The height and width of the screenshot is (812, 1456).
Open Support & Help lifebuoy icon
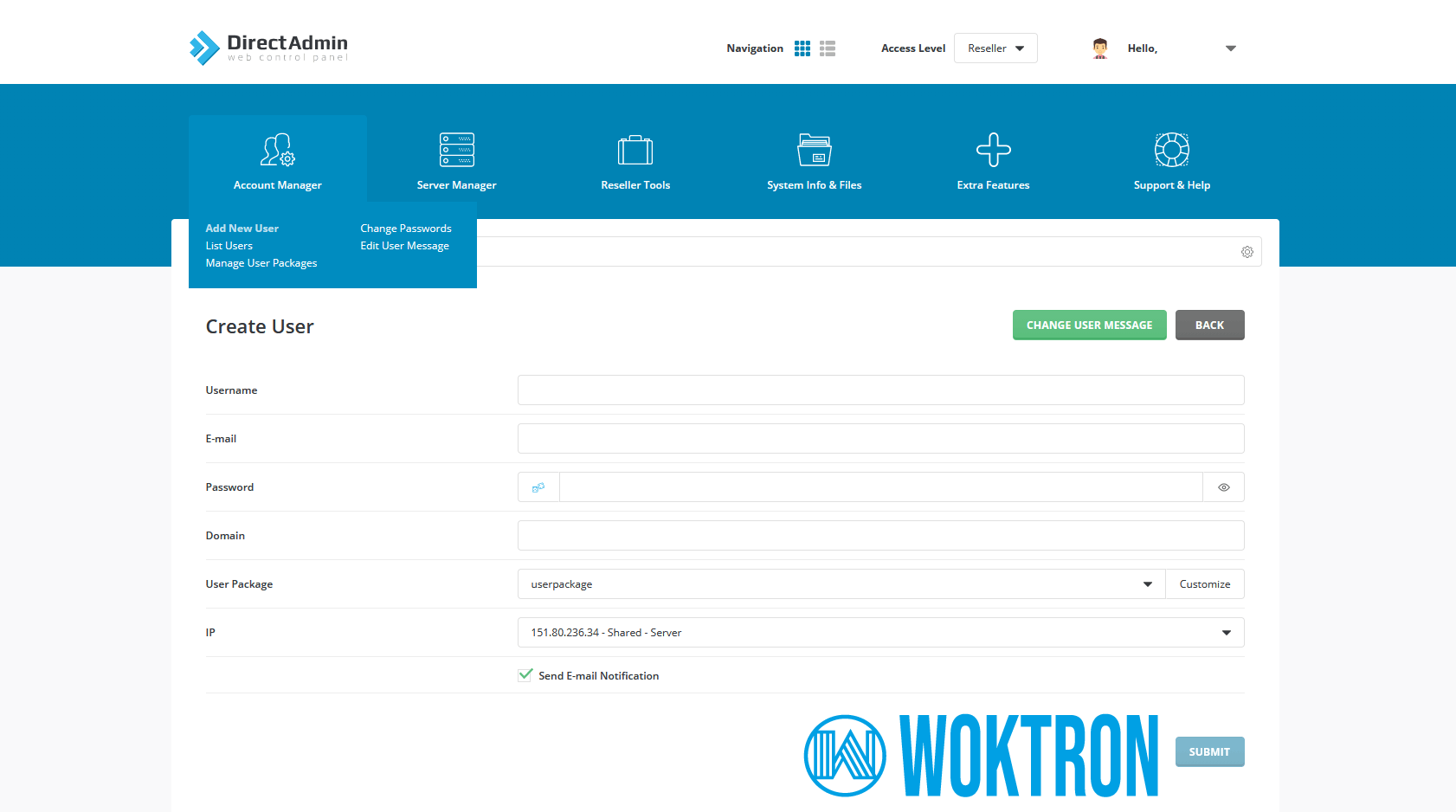1172,150
